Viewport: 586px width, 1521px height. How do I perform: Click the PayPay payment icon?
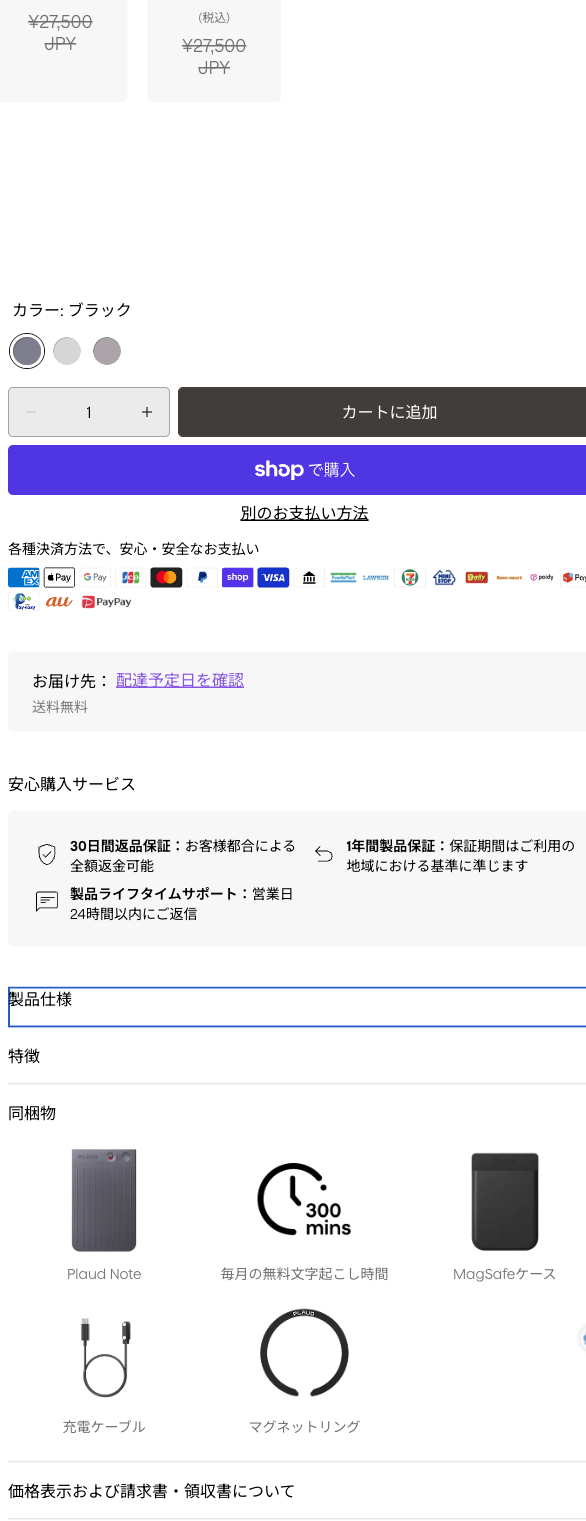pyautogui.click(x=107, y=602)
